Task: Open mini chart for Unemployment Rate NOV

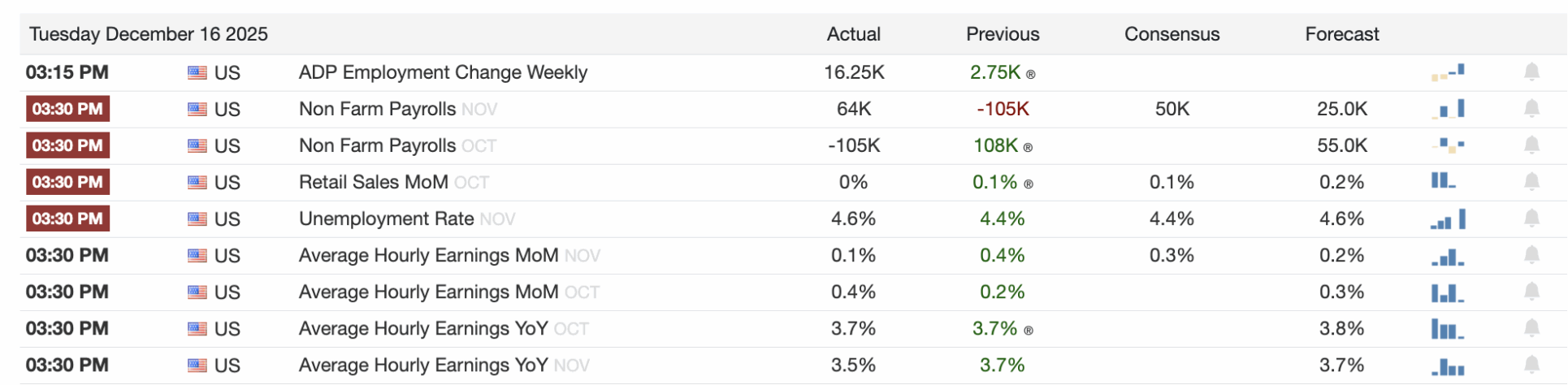Action: (1449, 219)
